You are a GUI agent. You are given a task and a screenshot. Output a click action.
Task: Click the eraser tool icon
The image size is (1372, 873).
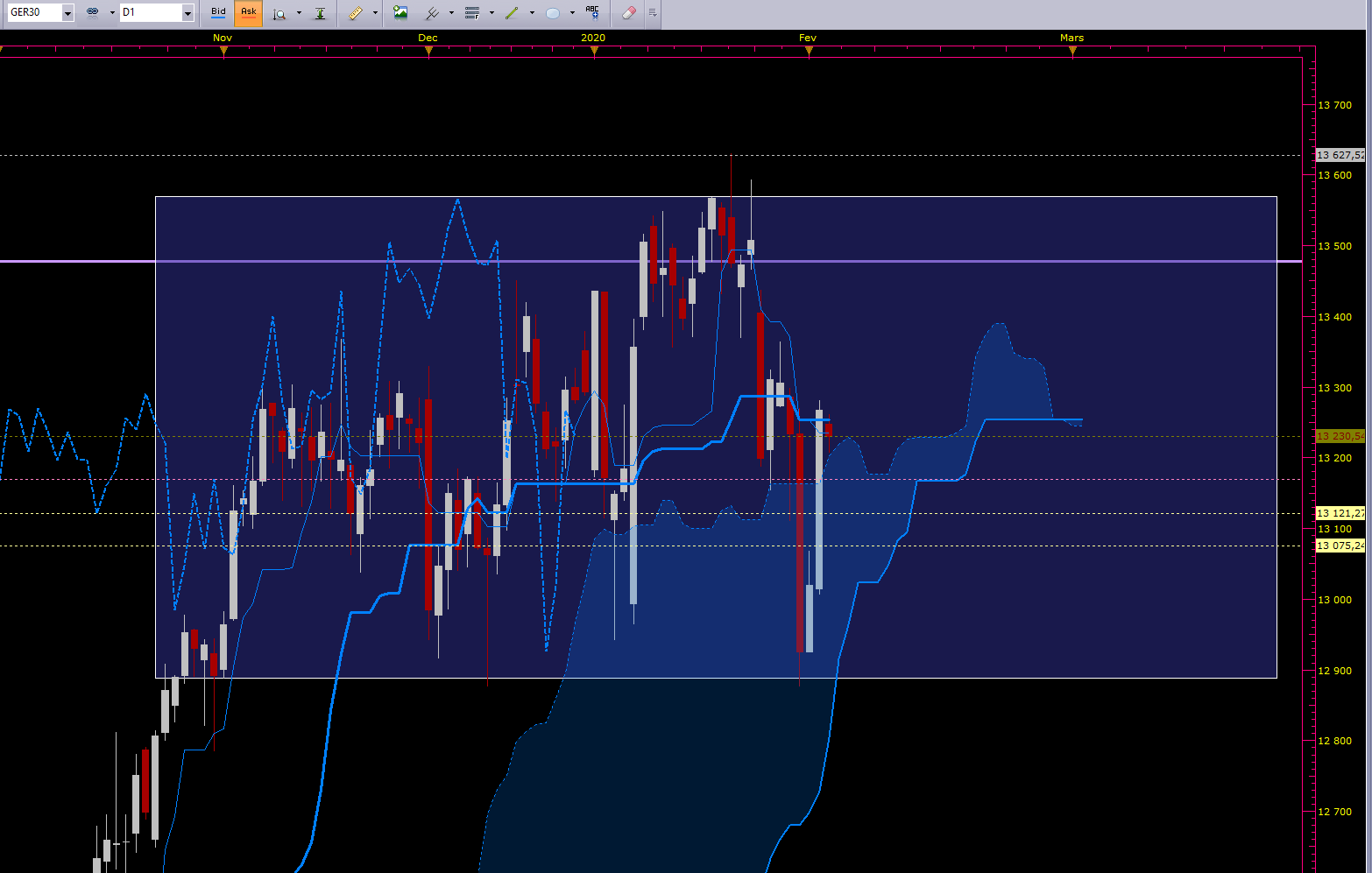click(x=628, y=13)
